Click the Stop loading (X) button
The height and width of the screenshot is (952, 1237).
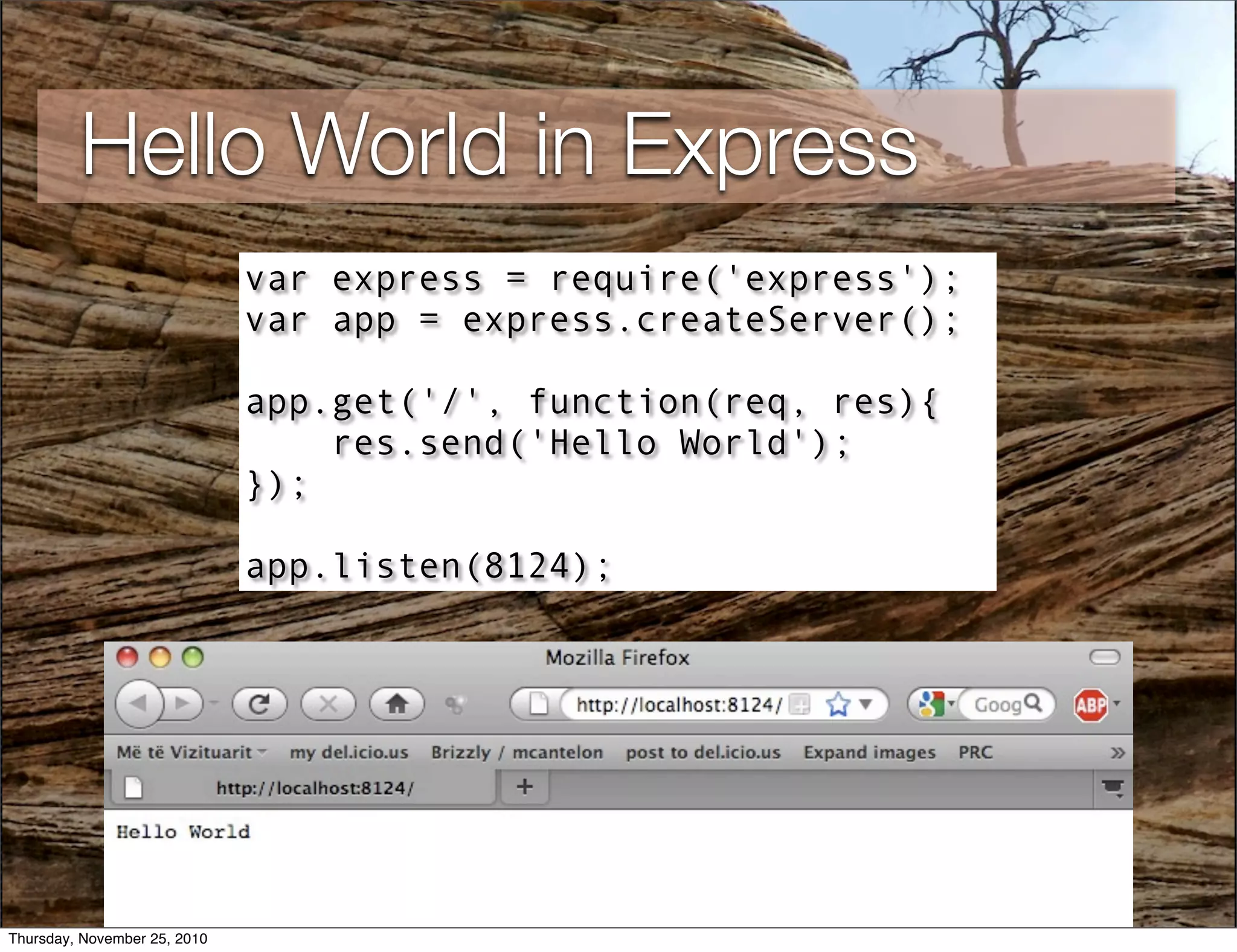(x=328, y=704)
